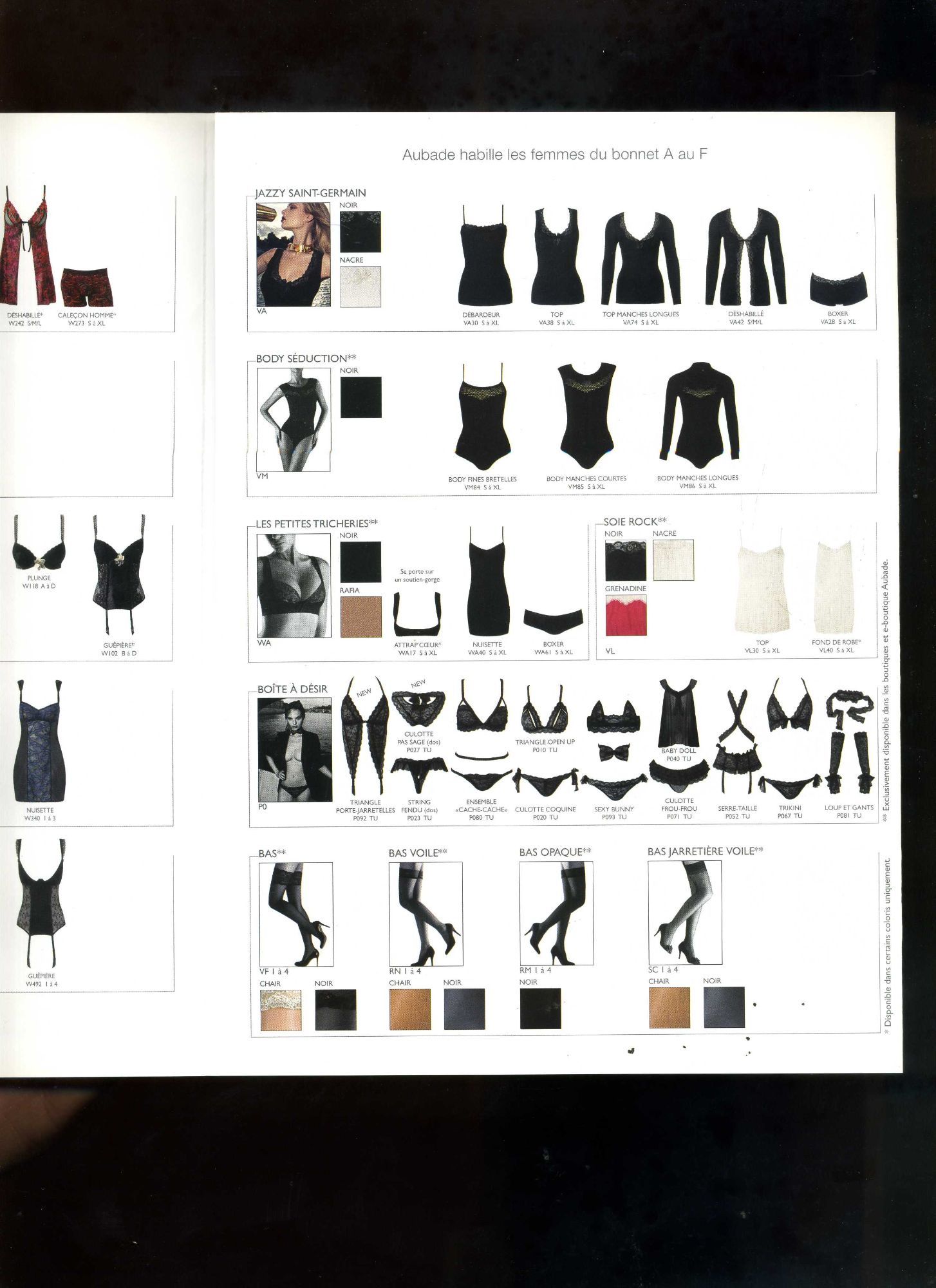Select the NOIR swatch under Soie Rock
This screenshot has height=1288, width=936.
[625, 560]
